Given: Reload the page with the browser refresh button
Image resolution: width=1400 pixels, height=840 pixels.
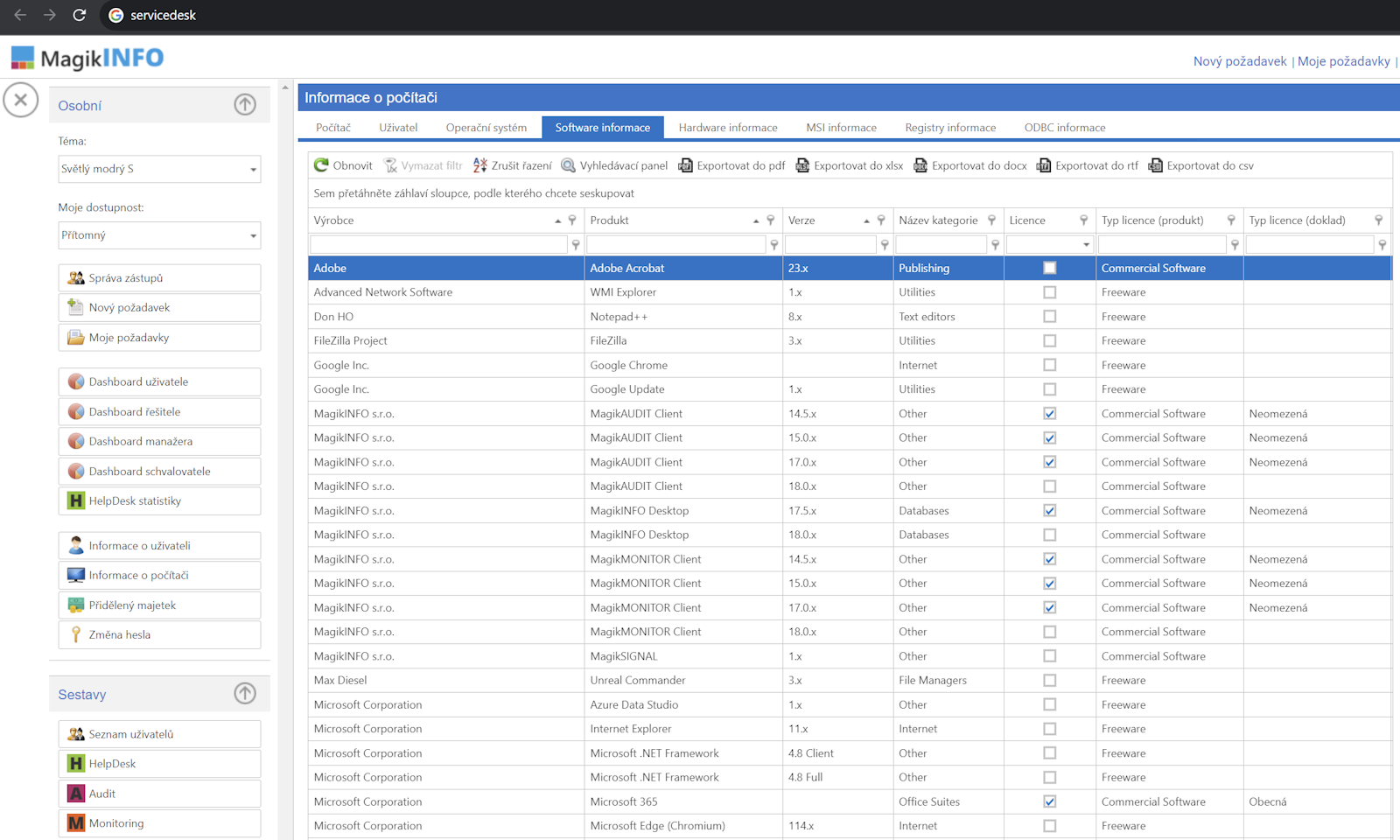Looking at the screenshot, I should tap(80, 15).
